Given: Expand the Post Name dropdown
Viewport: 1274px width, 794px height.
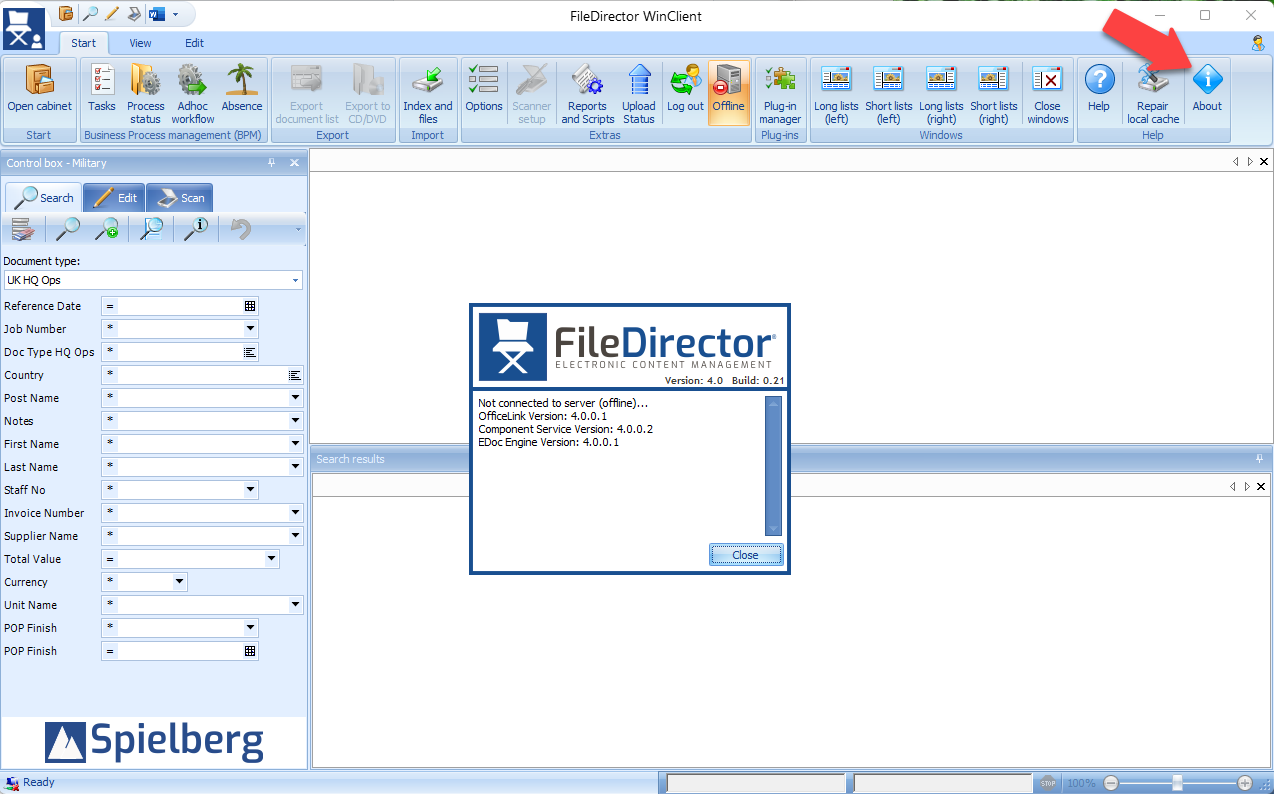Looking at the screenshot, I should [295, 398].
